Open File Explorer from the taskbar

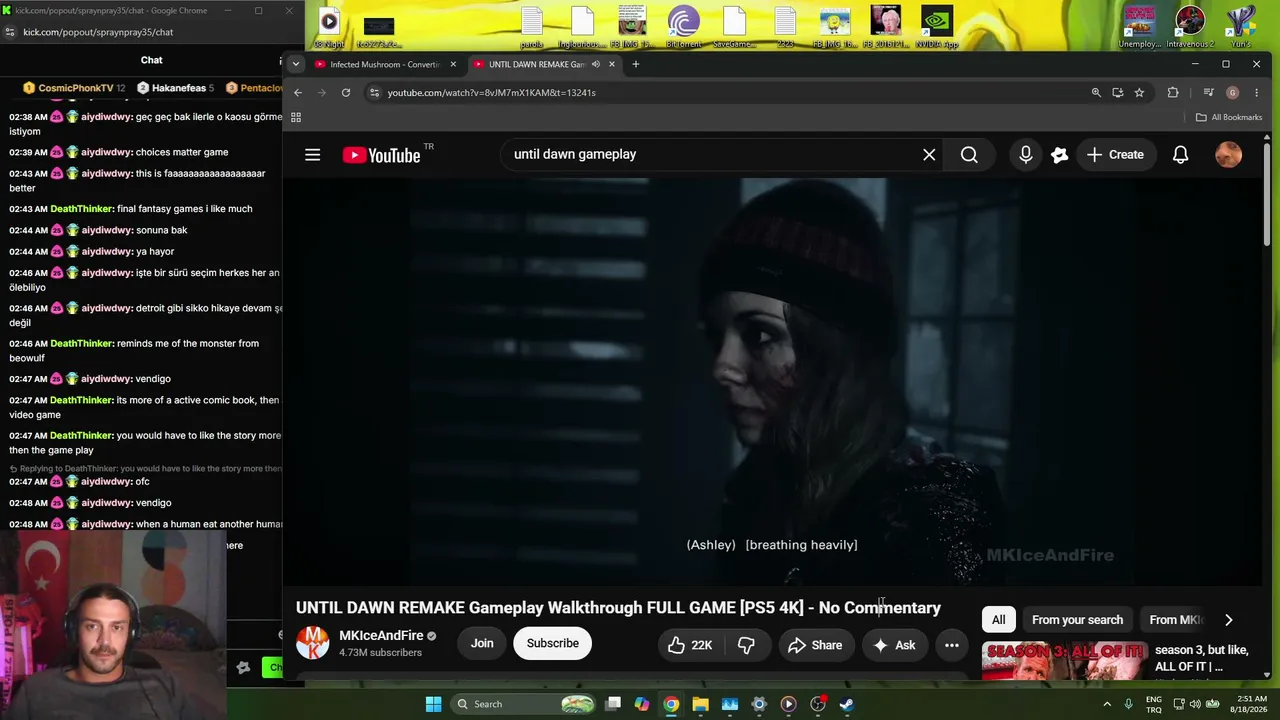[x=700, y=704]
